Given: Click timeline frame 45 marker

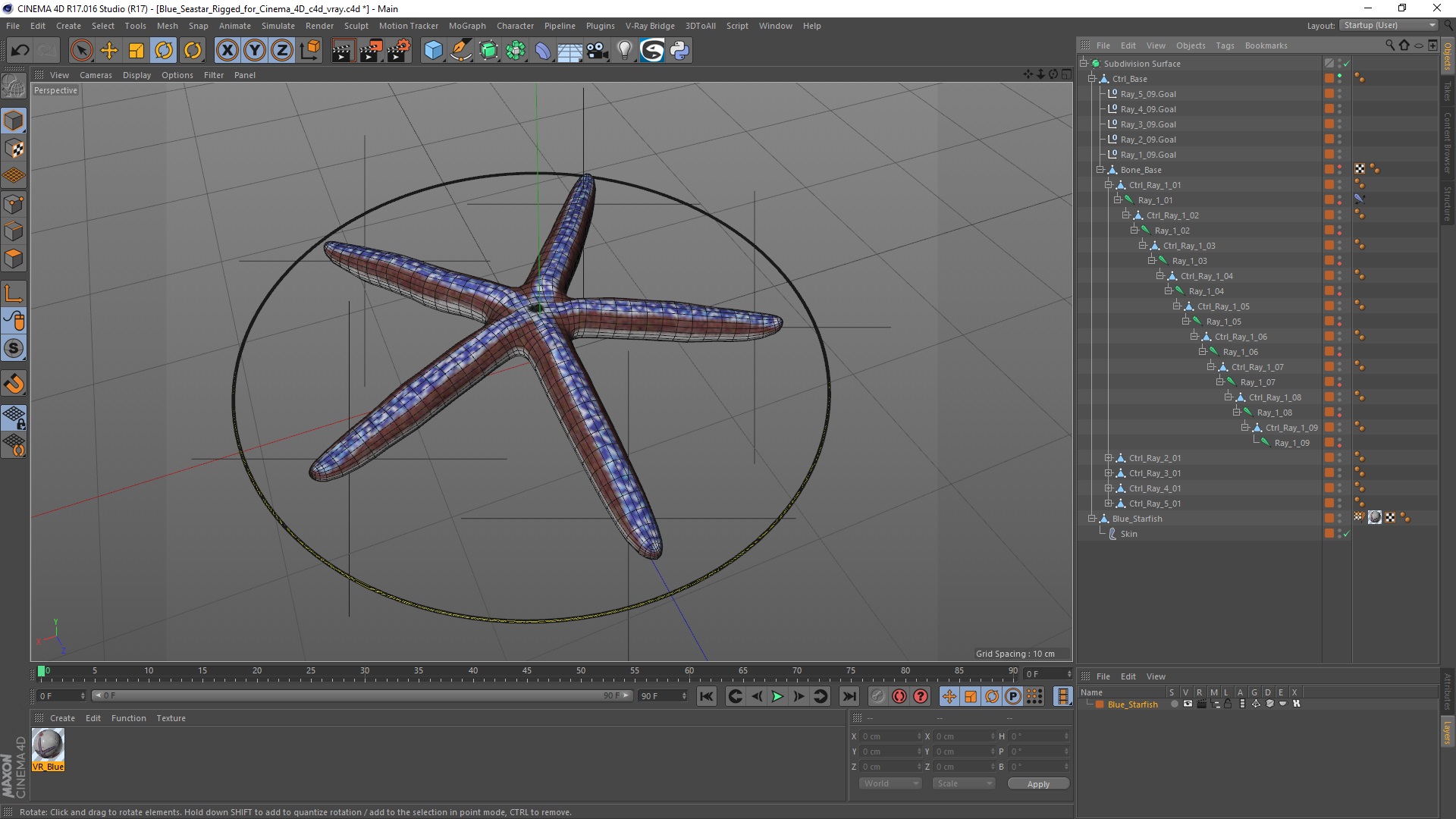Looking at the screenshot, I should tap(527, 671).
